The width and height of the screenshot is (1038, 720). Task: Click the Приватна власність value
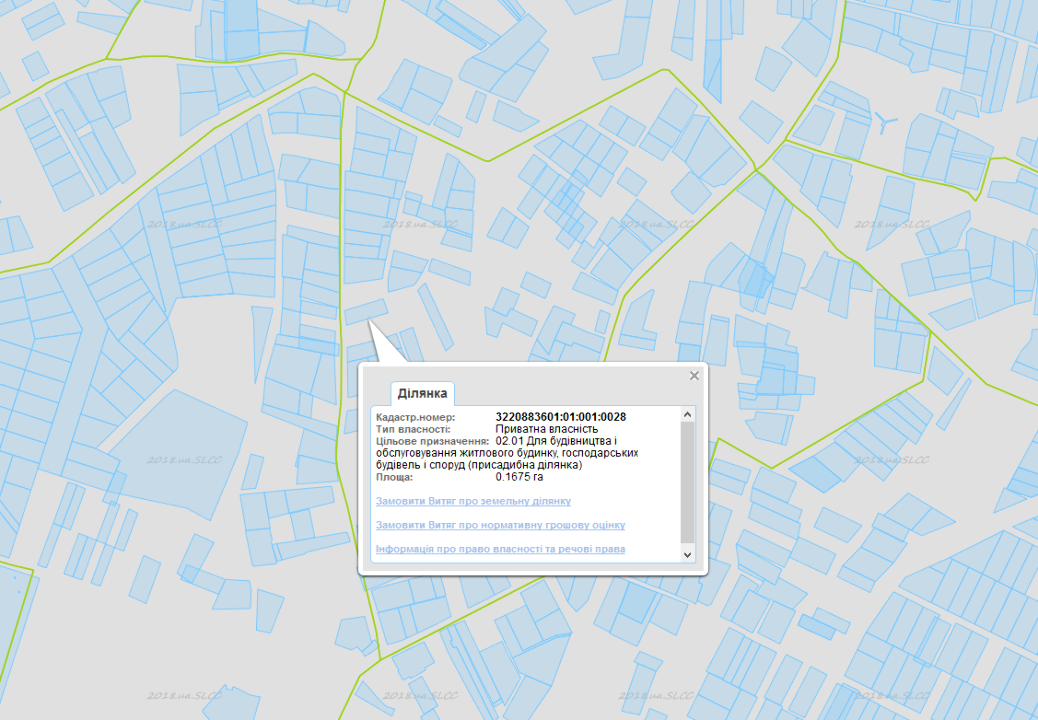tap(546, 429)
